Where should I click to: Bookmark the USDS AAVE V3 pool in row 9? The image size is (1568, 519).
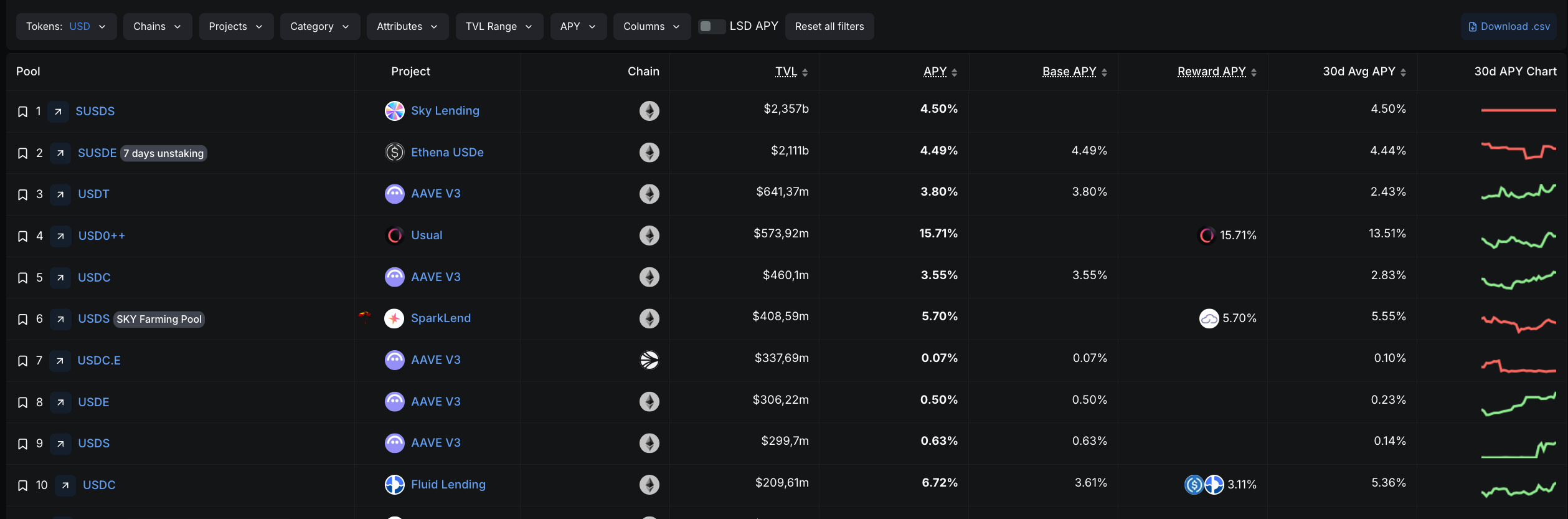[x=22, y=444]
